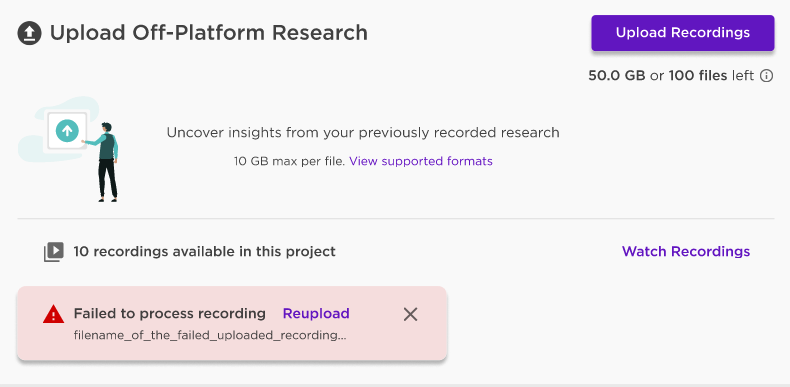Screen dimensions: 790x387
Task: Click the truncated failed recording filename
Action: point(210,336)
